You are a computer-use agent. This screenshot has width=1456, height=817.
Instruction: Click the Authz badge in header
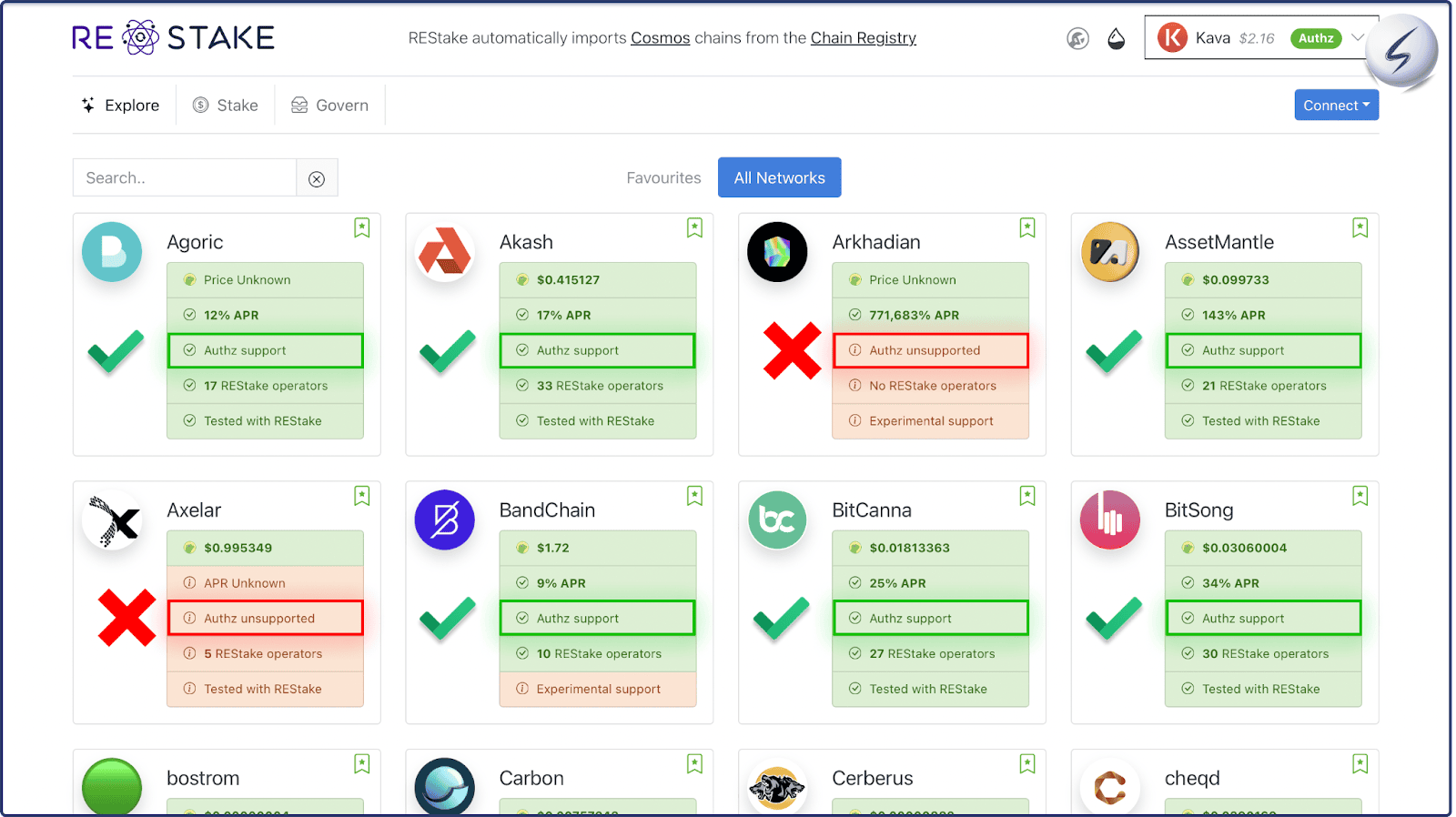1316,38
